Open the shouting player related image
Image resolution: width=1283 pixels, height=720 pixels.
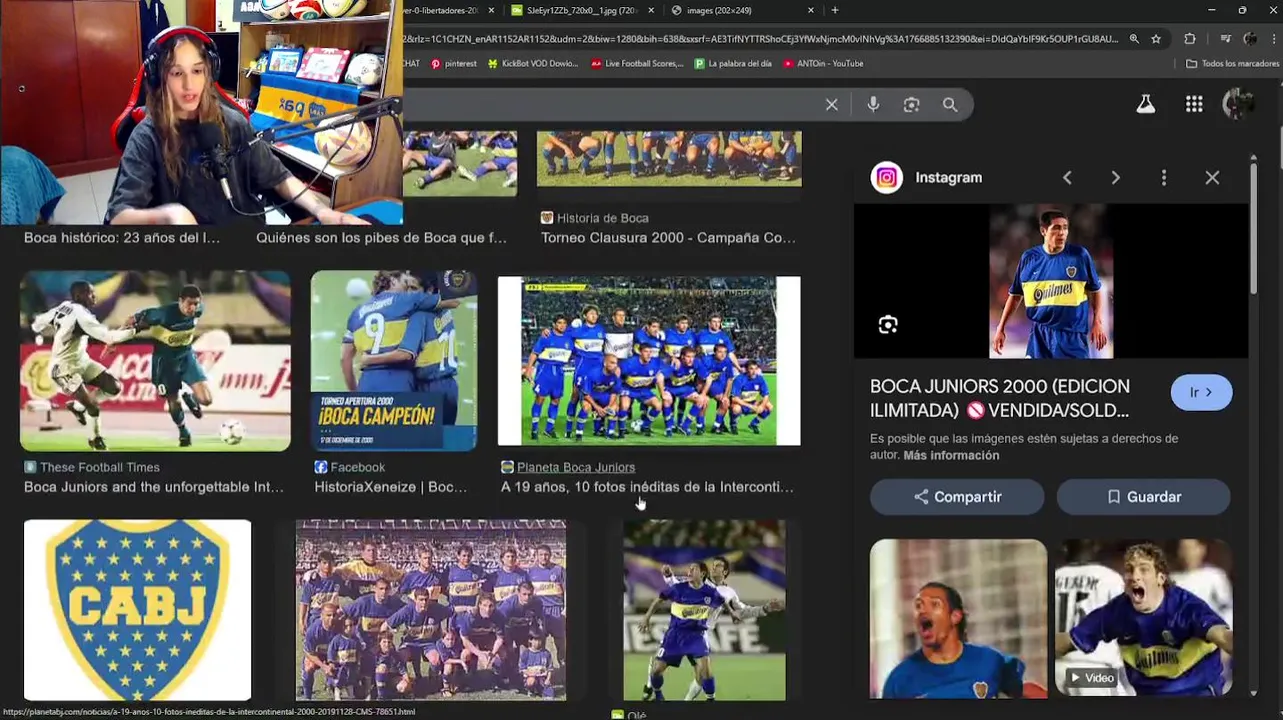(x=958, y=618)
